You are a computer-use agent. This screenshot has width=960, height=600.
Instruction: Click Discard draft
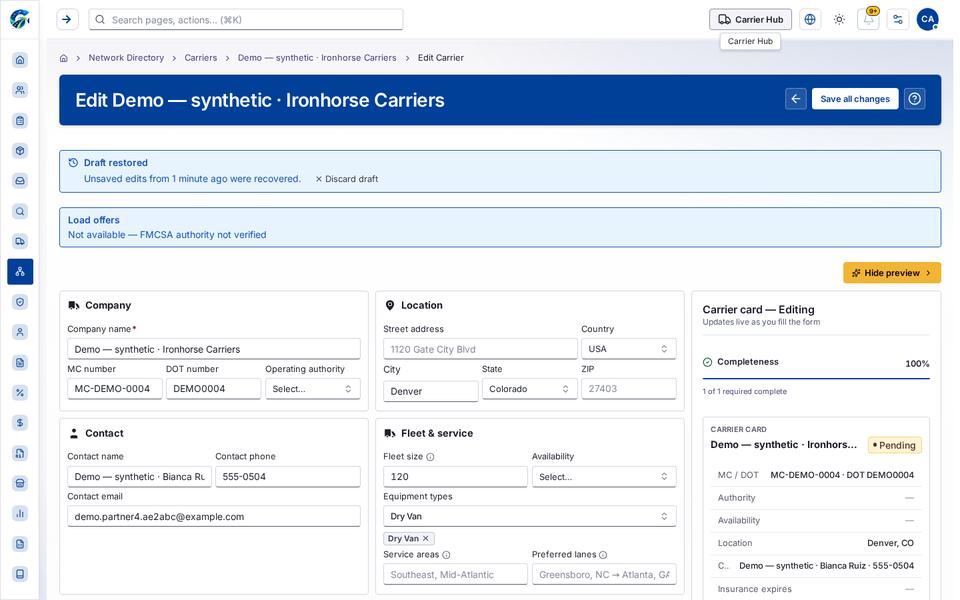347,179
